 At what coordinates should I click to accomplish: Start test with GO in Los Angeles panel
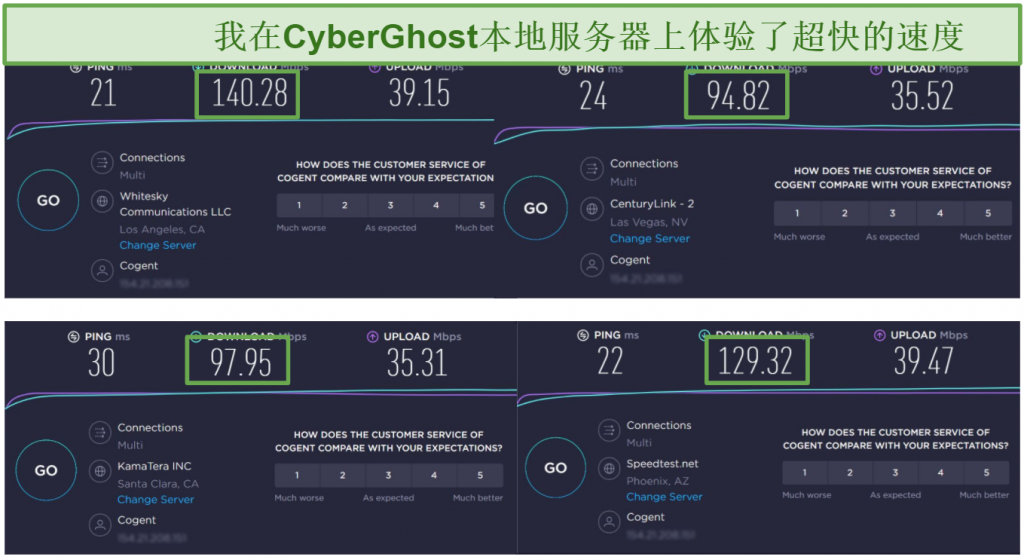click(48, 200)
